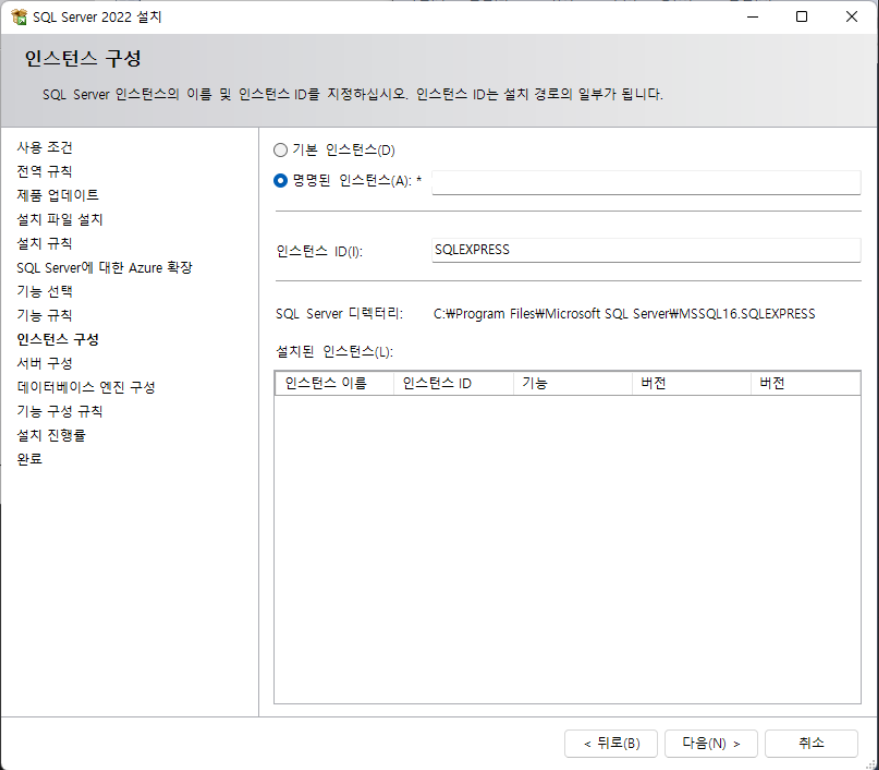879x770 pixels.
Task: Select the 사용 조건 step in sidebar
Action: point(45,147)
